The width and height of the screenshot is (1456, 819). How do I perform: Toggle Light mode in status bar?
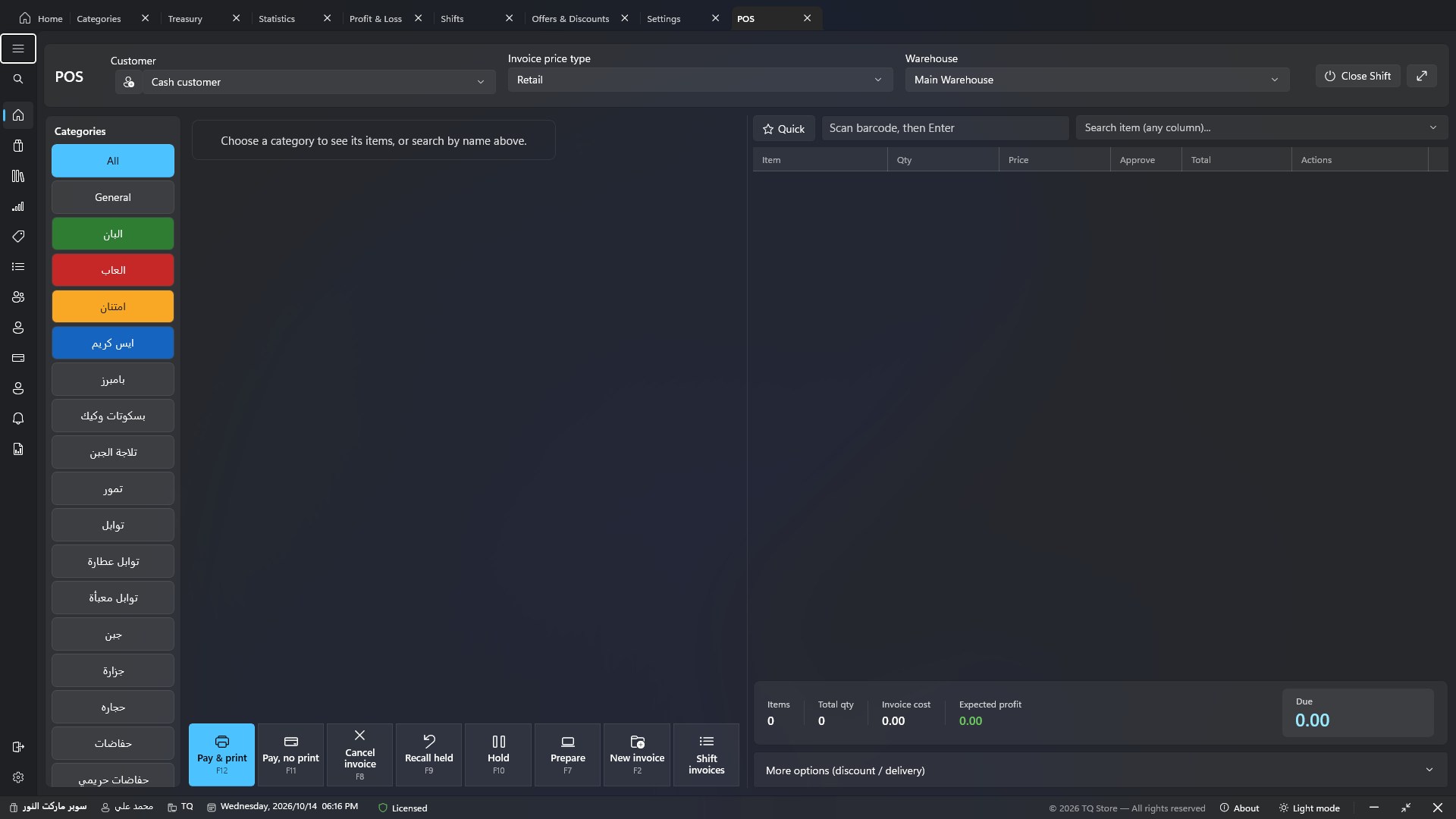point(1310,808)
